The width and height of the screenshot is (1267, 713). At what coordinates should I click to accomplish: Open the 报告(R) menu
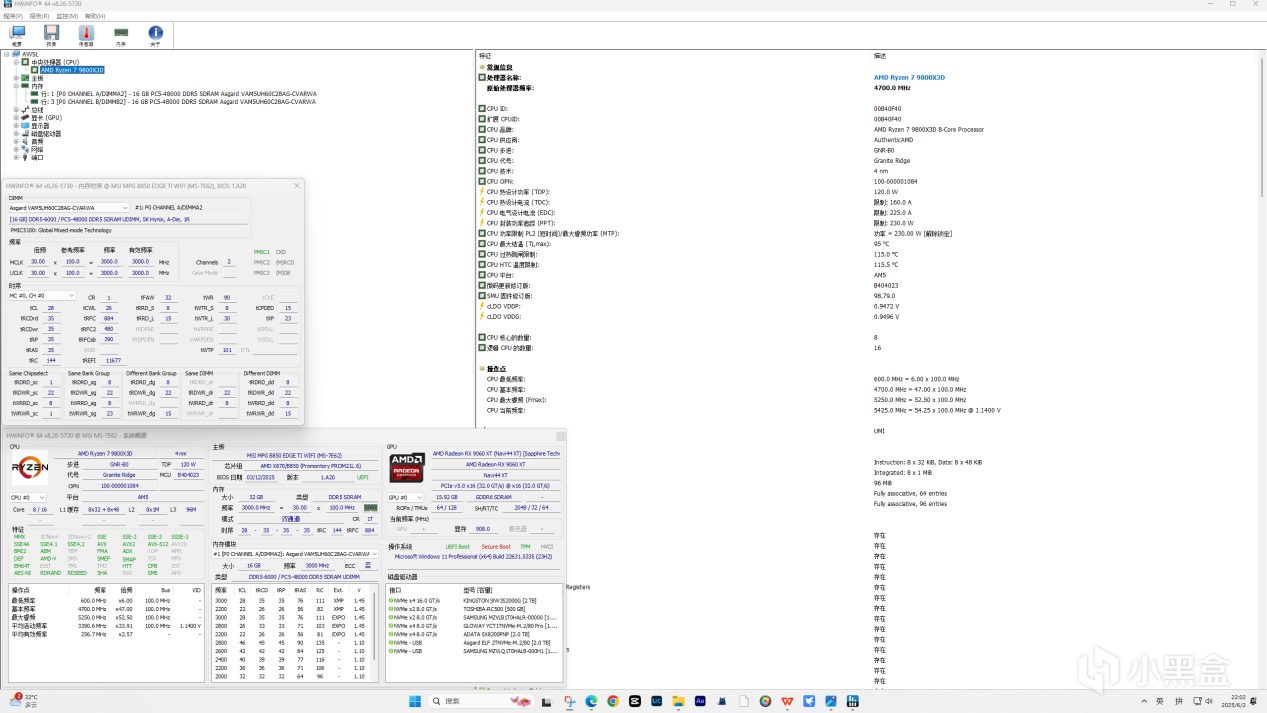pyautogui.click(x=40, y=16)
